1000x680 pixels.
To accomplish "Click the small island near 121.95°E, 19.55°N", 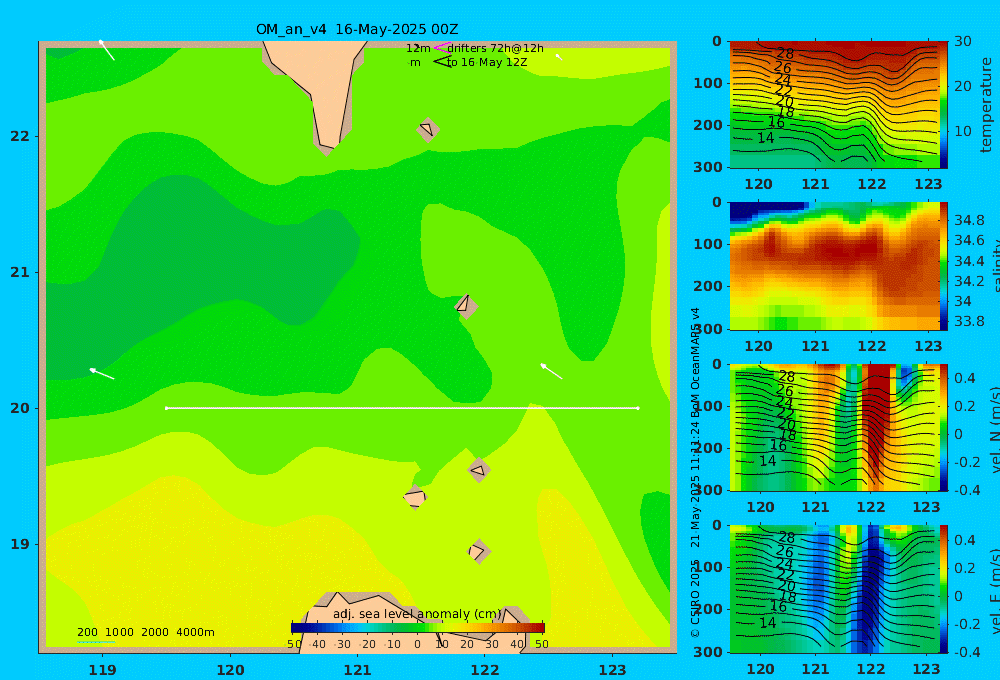I will (x=479, y=471).
